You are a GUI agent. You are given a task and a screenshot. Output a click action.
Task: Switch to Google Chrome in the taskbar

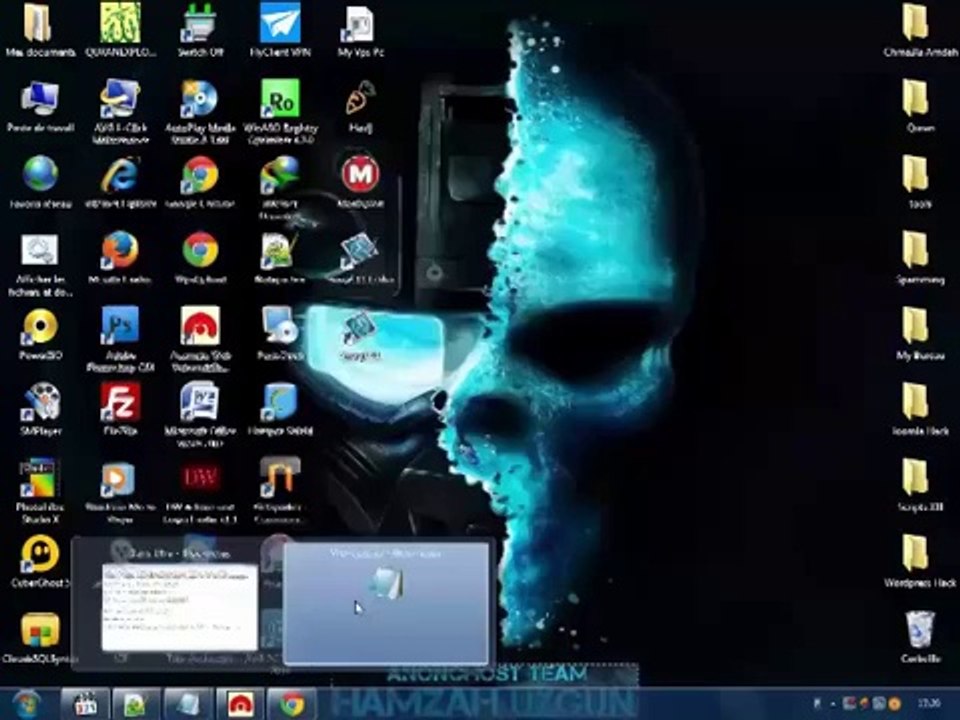click(292, 704)
